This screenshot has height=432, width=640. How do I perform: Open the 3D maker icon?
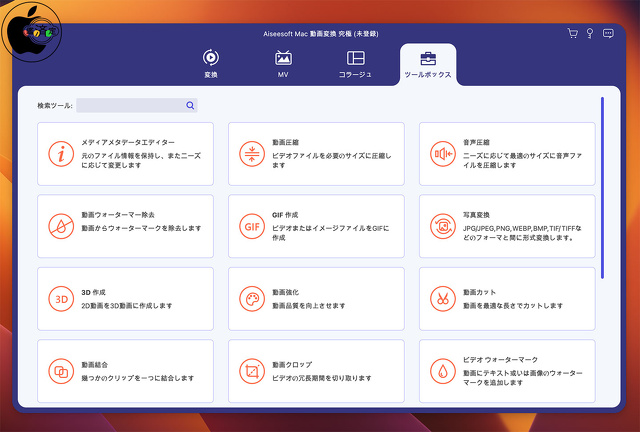pos(61,299)
